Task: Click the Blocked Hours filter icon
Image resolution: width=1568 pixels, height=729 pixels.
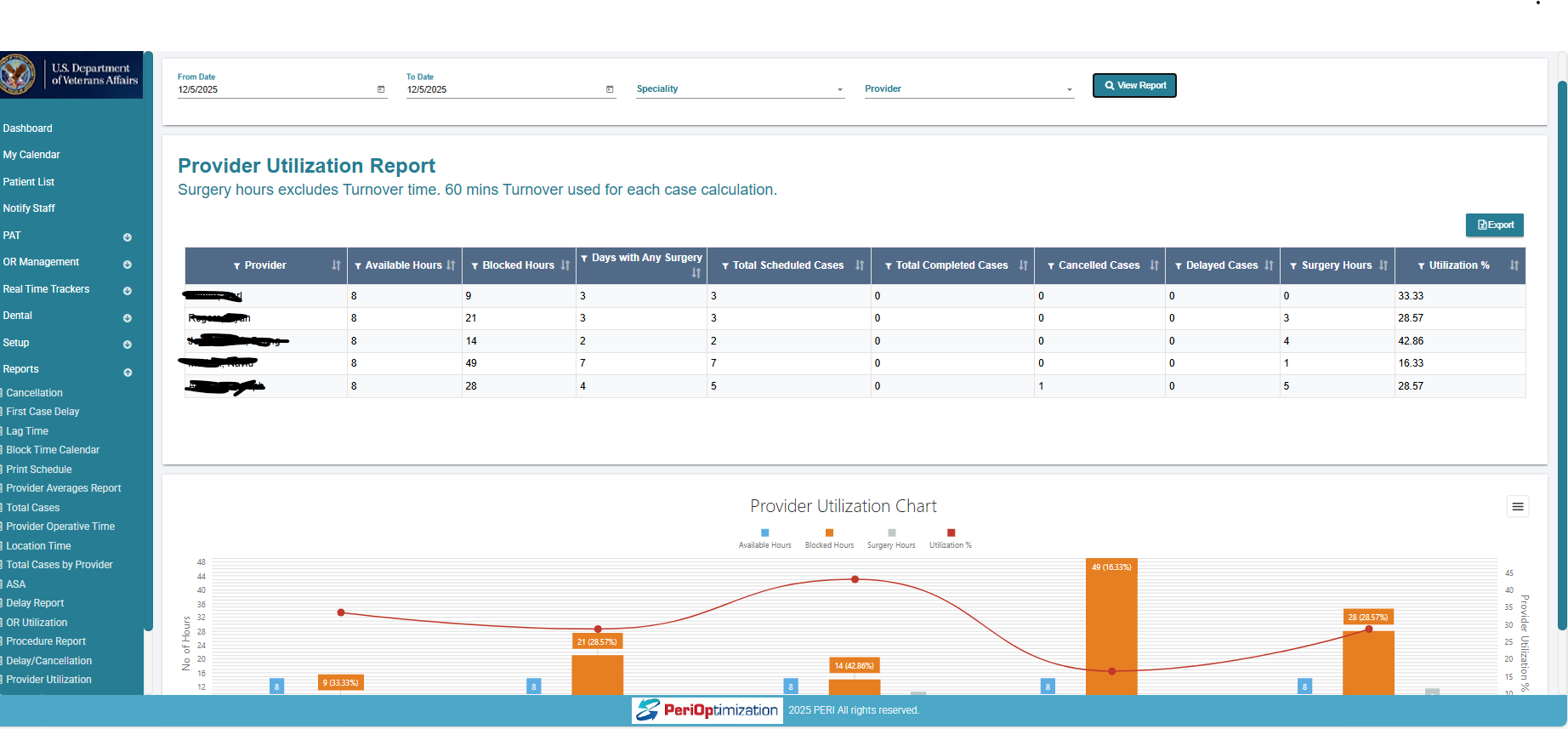Action: [x=474, y=266]
